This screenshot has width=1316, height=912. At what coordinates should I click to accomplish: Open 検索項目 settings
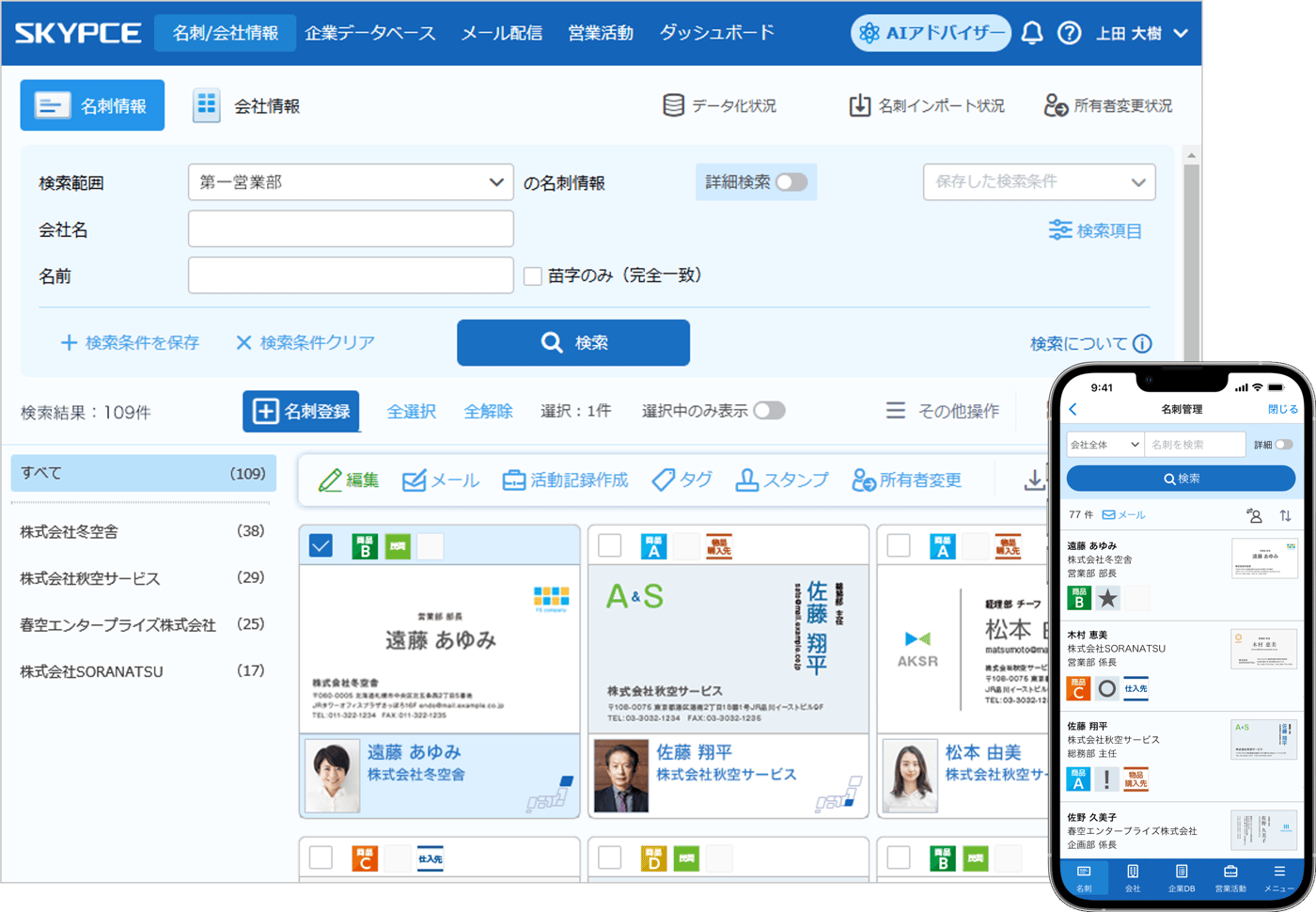pos(1096,230)
